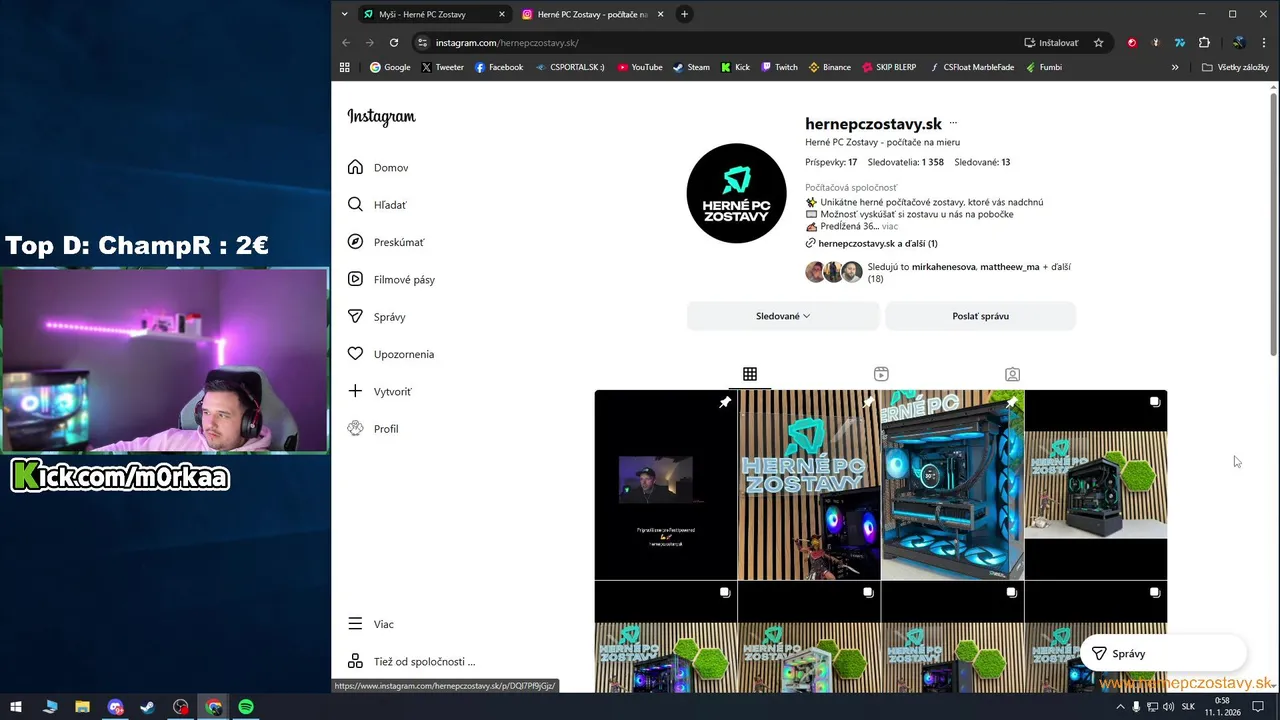Open the Preskúmať compass icon
The image size is (1280, 720).
(355, 242)
